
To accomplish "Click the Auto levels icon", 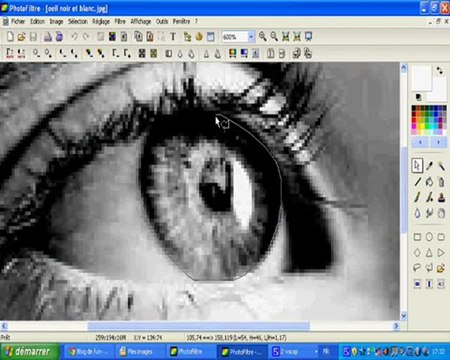I will [10, 53].
